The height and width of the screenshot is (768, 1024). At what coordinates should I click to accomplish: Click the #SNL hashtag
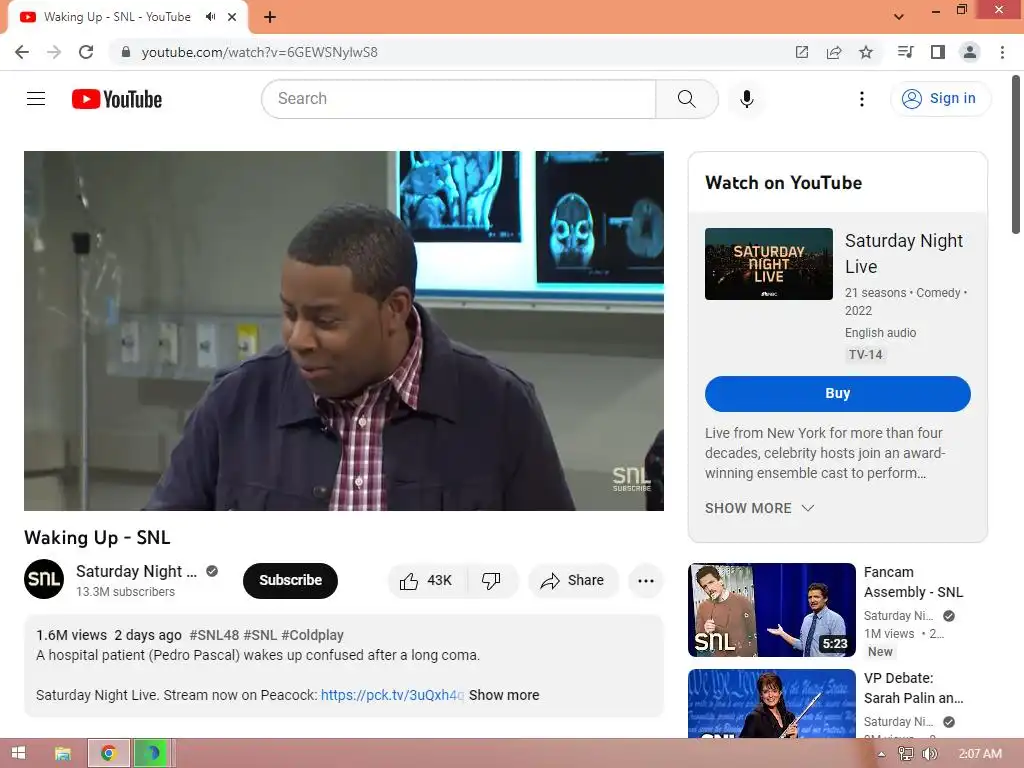(260, 635)
